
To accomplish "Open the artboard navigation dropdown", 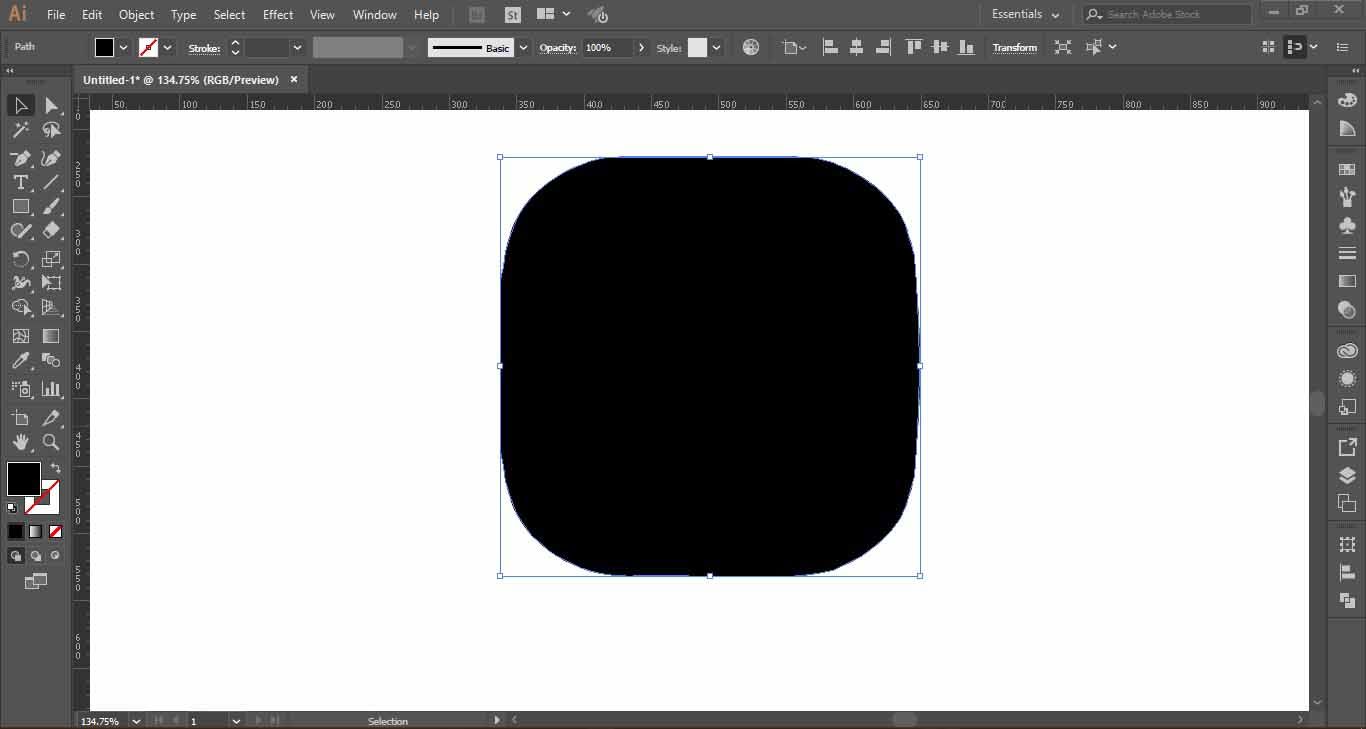I will (x=236, y=720).
